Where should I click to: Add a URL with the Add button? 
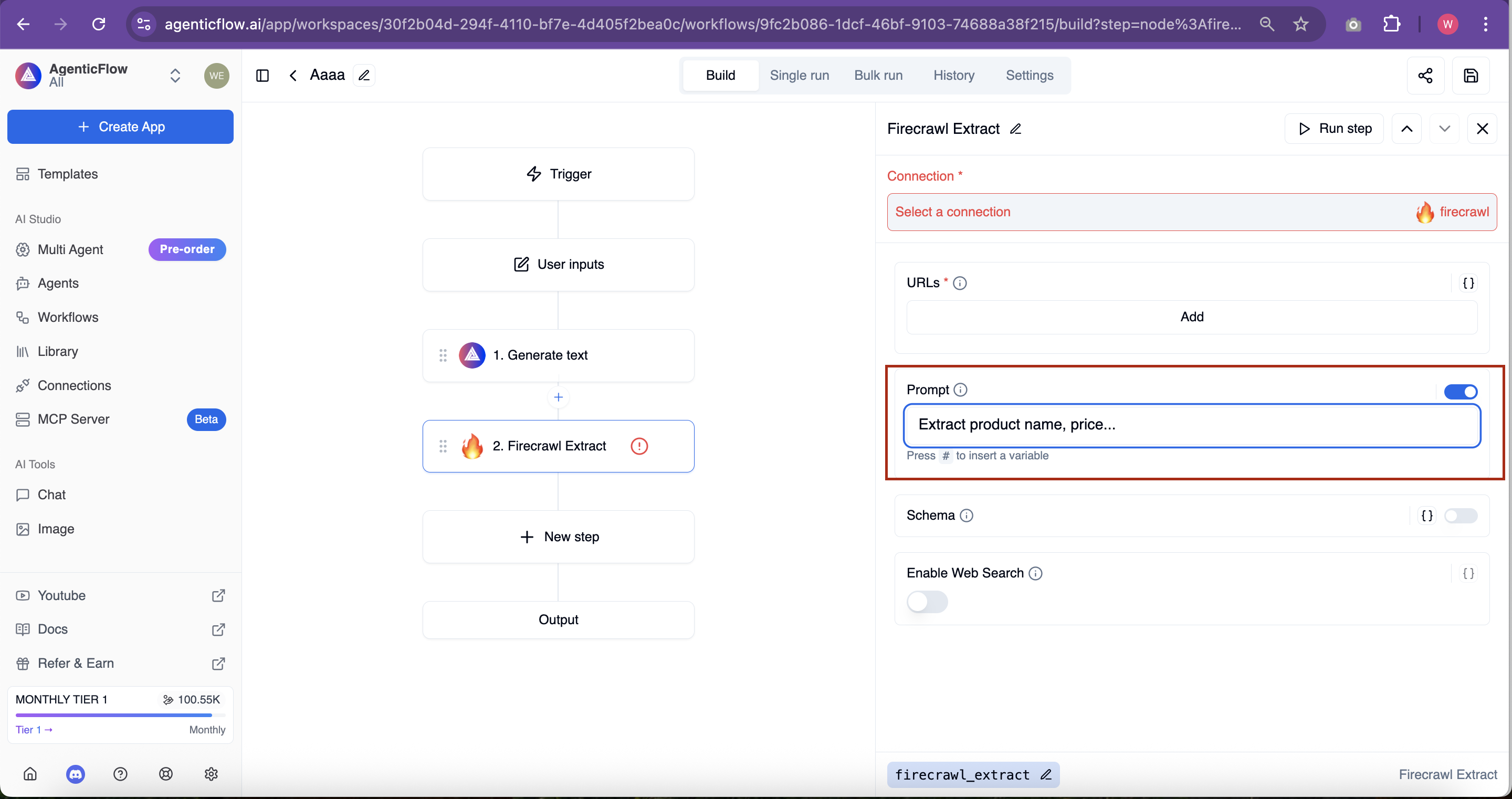click(1192, 317)
